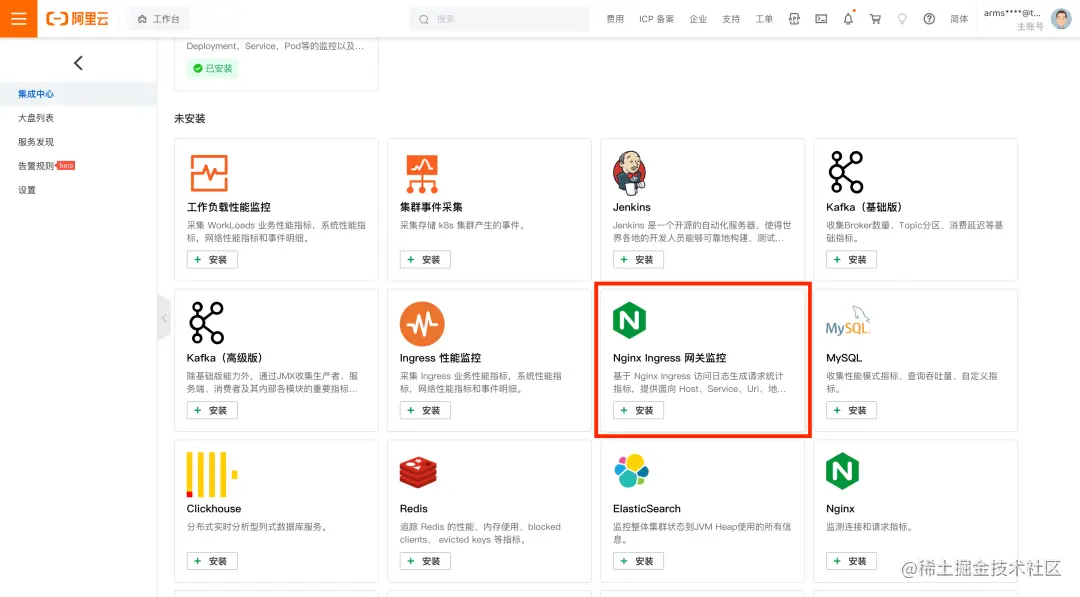Install 工作负载性能监控

[212, 260]
